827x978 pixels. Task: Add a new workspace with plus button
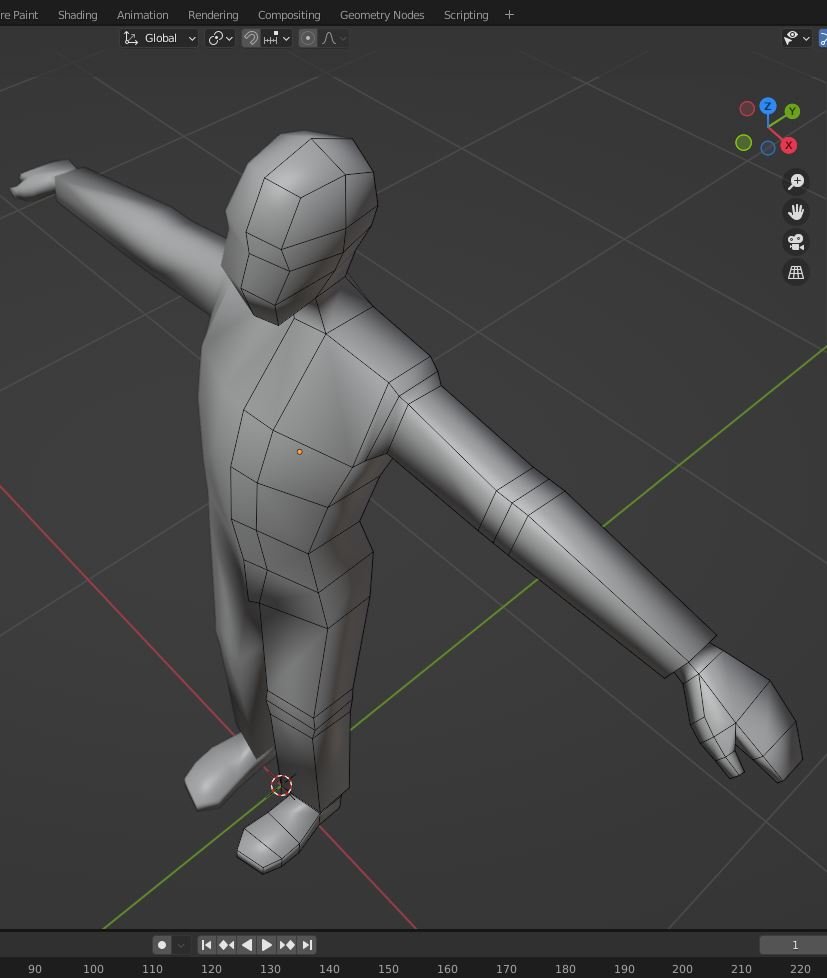(509, 14)
